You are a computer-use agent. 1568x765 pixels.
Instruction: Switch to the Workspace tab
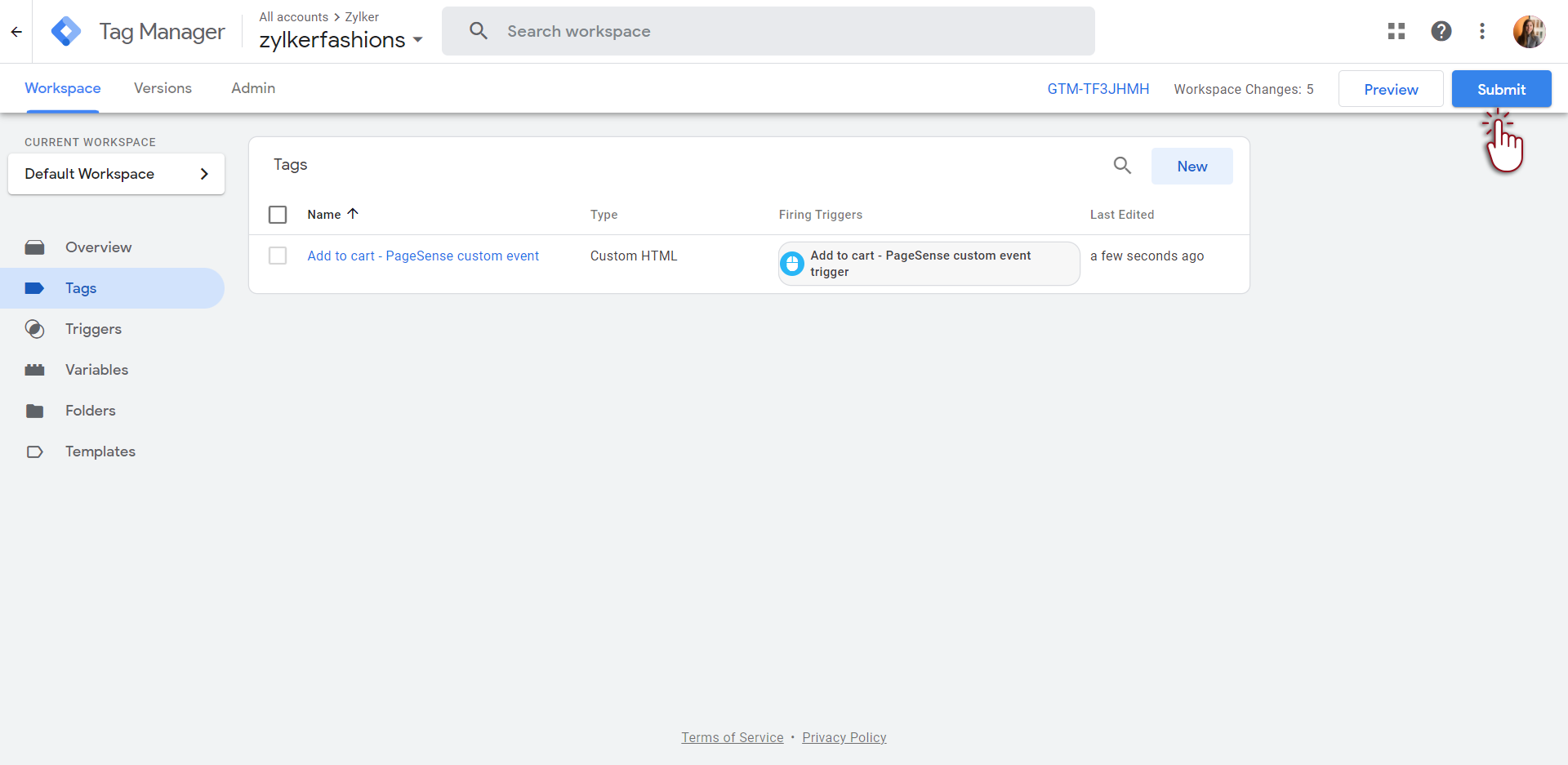63,88
